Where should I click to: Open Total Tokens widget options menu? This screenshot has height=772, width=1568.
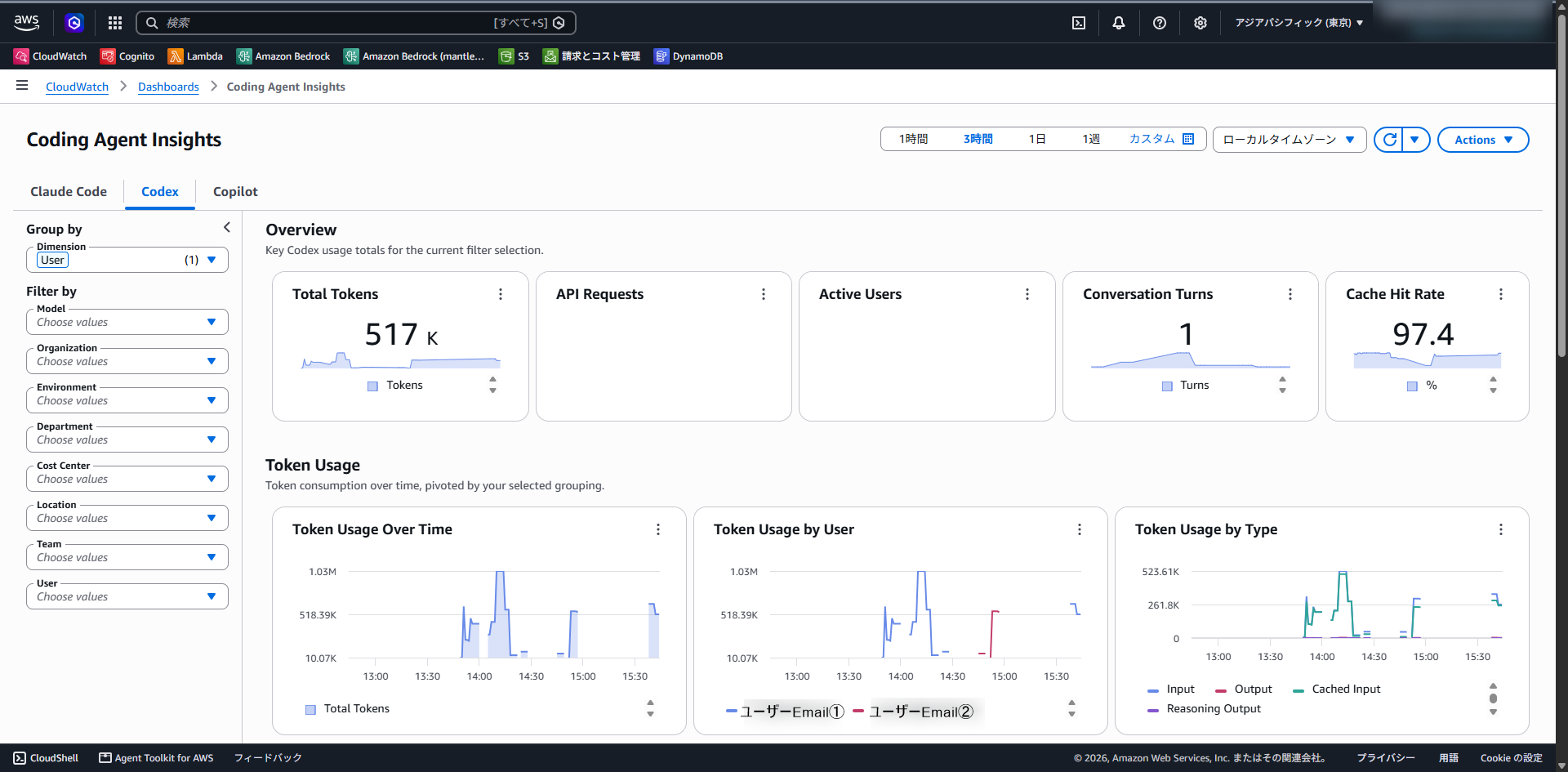501,294
